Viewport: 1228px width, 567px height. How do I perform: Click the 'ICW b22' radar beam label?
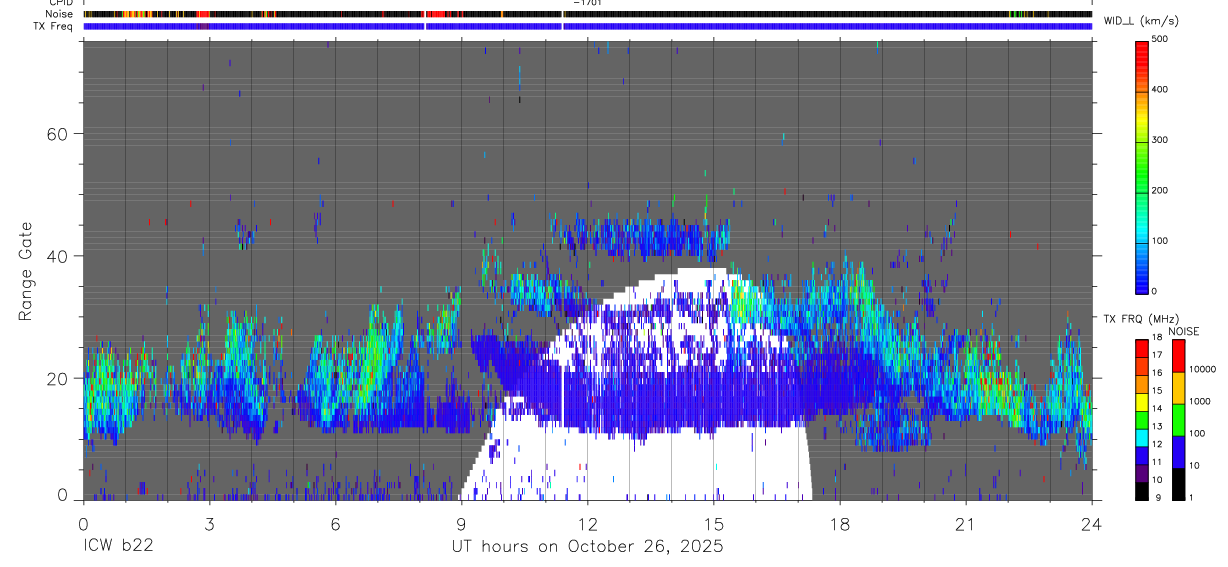[118, 547]
